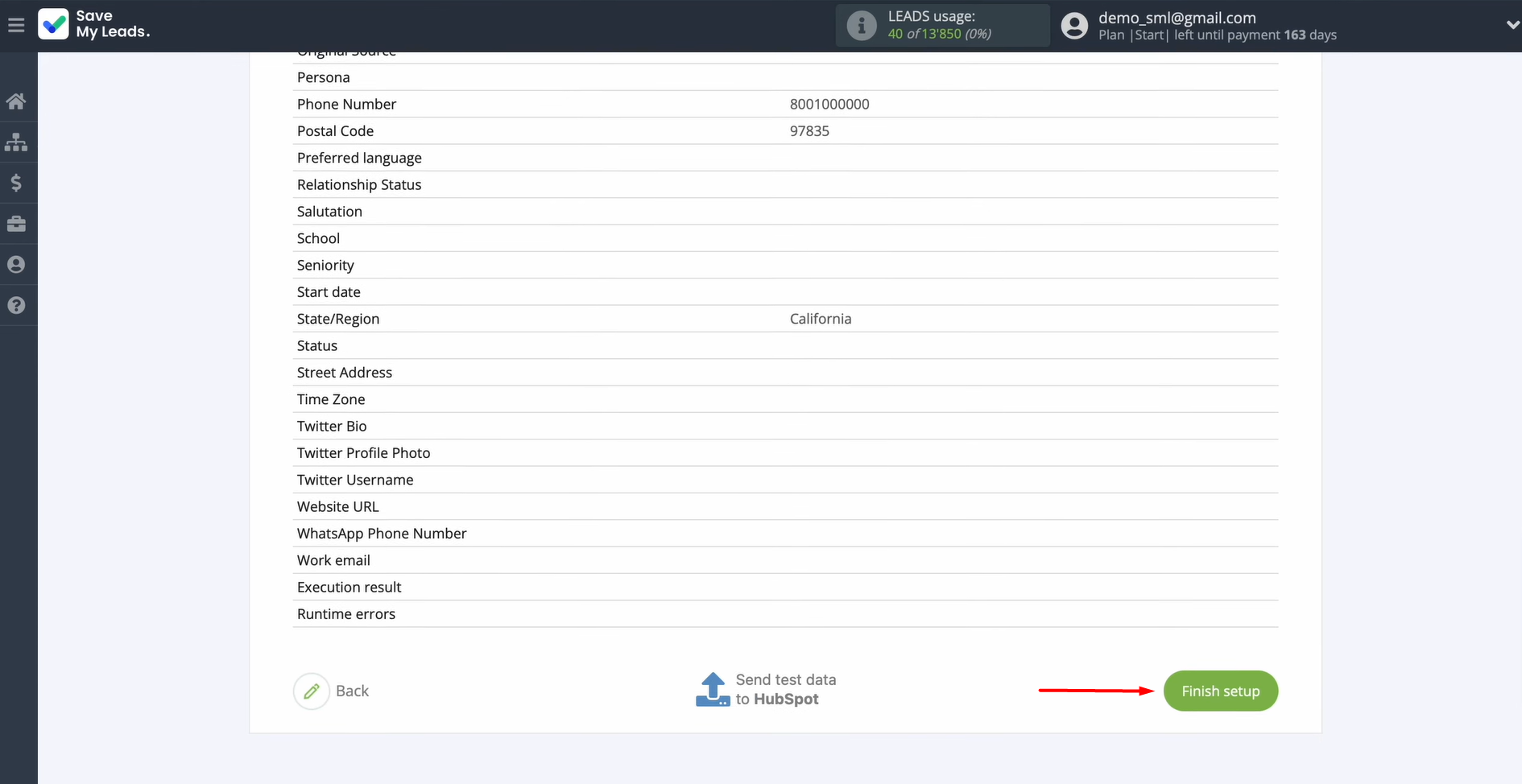Open briefcase icon in sidebar
The width and height of the screenshot is (1522, 784).
[16, 224]
